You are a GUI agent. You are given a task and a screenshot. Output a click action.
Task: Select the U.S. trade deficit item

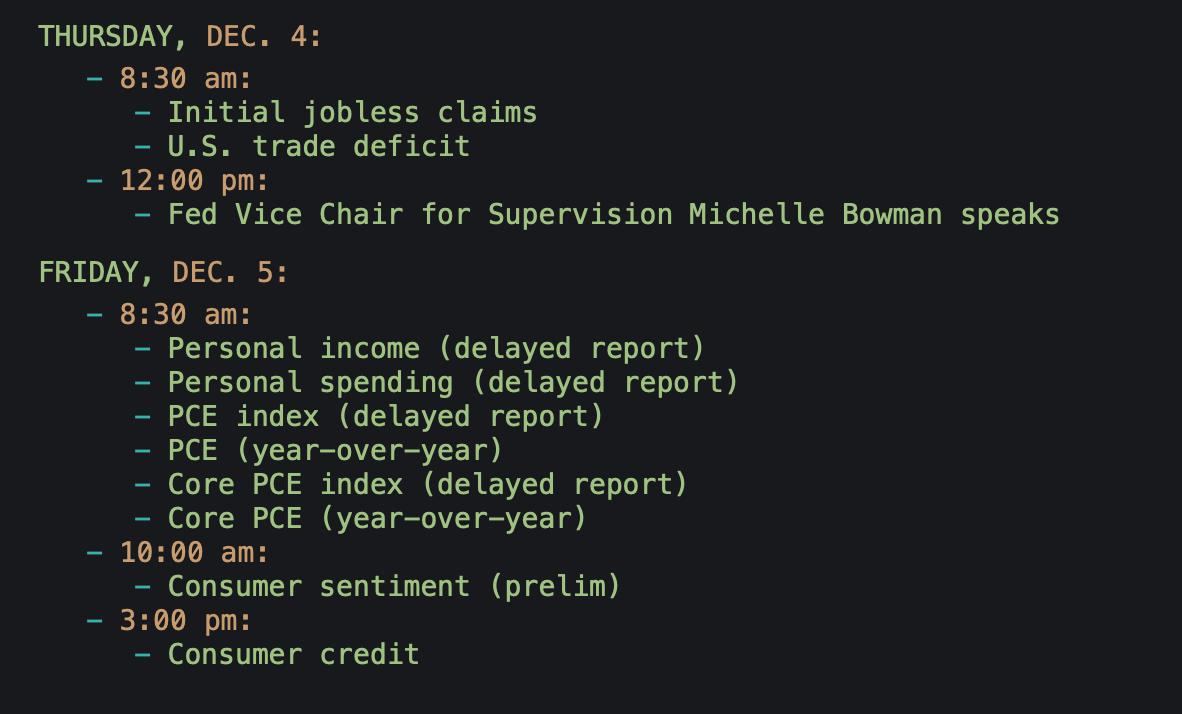coord(318,146)
